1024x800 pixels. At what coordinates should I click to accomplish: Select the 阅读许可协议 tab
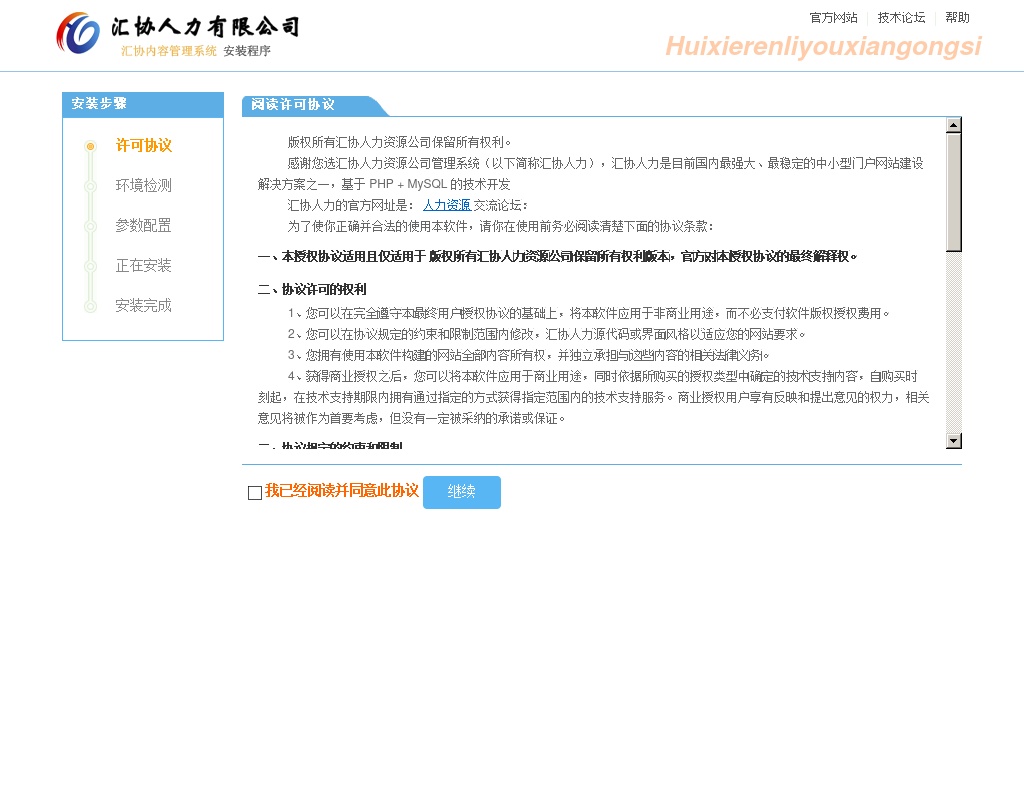pyautogui.click(x=294, y=105)
